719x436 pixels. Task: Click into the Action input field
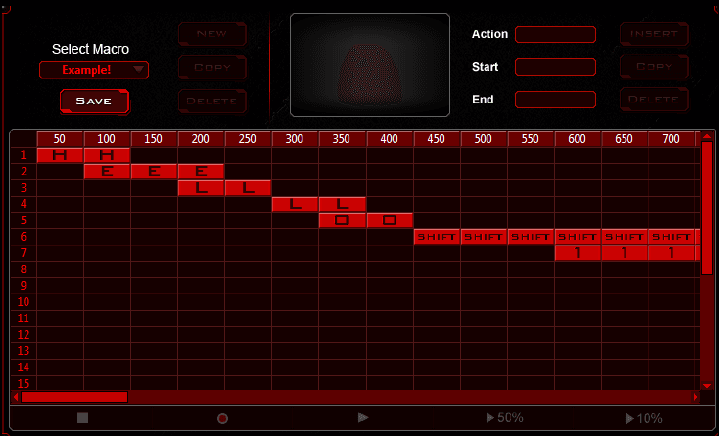[555, 35]
